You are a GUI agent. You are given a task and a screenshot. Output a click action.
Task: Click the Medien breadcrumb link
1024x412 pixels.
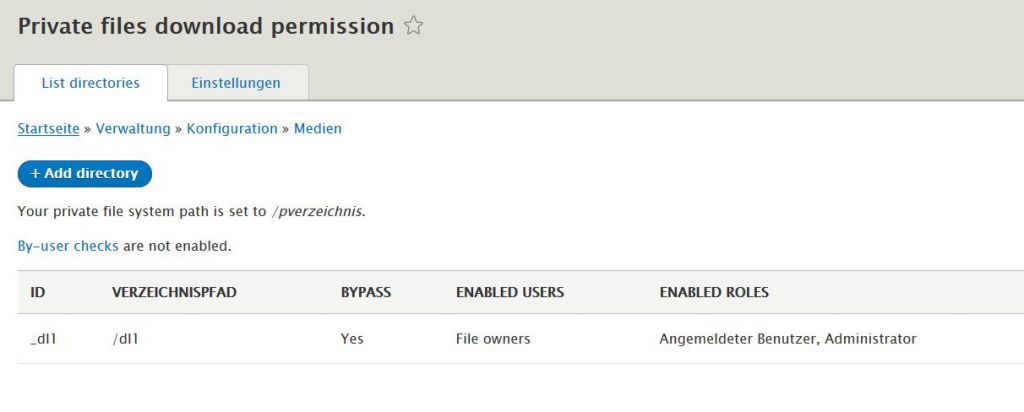318,129
